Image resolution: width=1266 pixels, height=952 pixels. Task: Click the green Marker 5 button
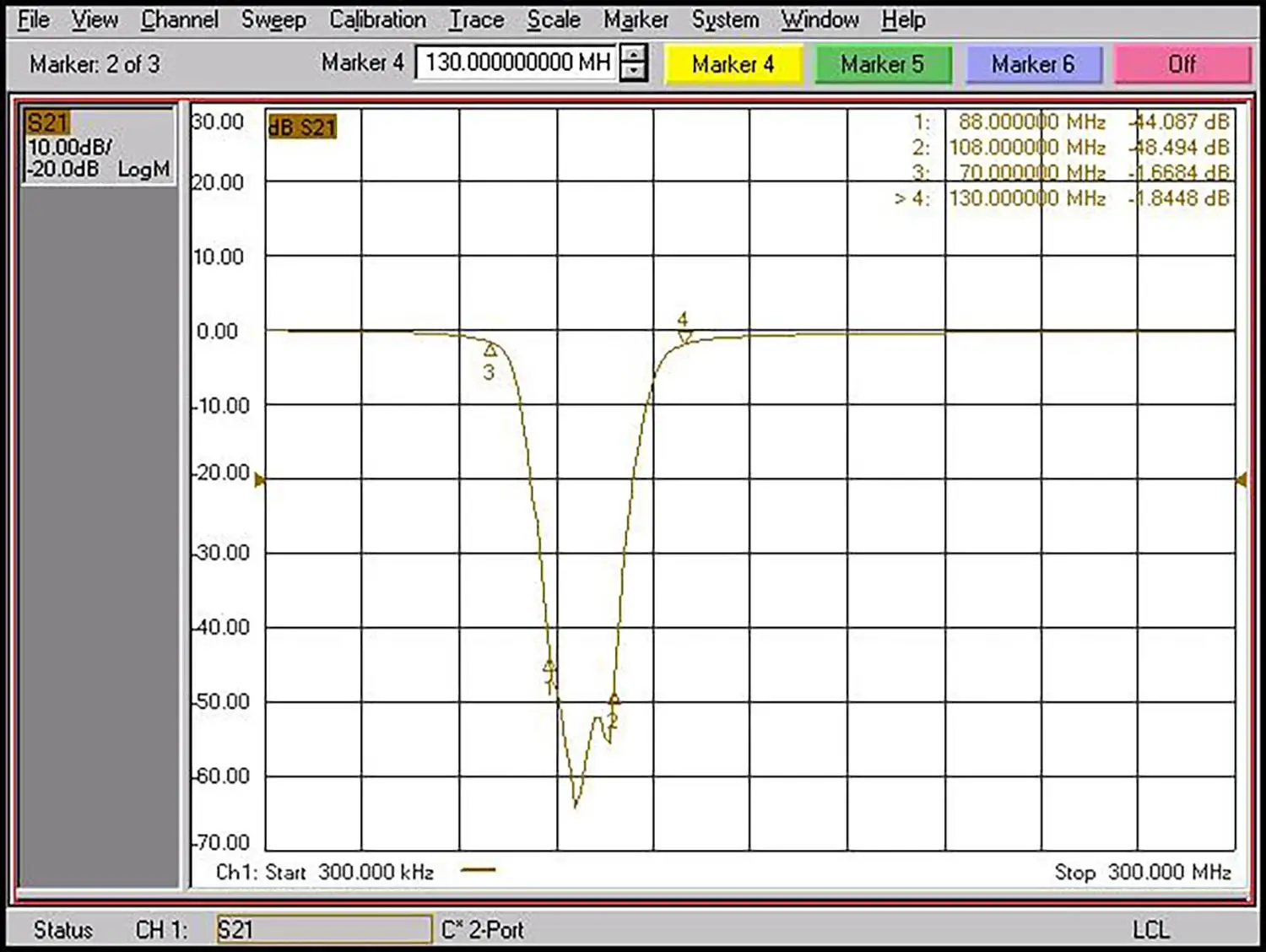click(883, 64)
